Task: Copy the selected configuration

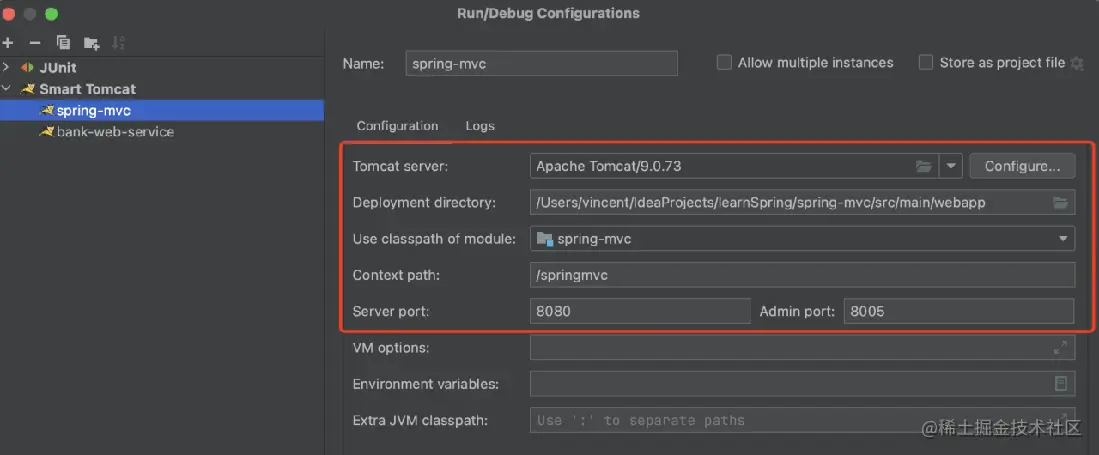Action: tap(63, 43)
